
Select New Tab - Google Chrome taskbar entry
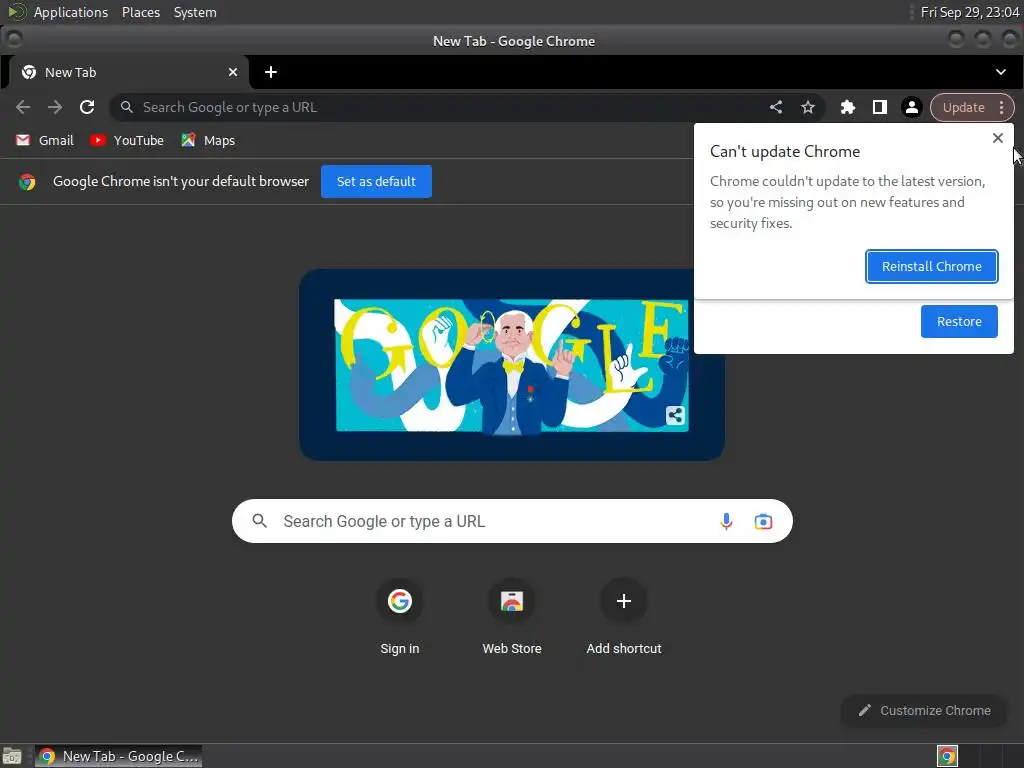pyautogui.click(x=118, y=756)
